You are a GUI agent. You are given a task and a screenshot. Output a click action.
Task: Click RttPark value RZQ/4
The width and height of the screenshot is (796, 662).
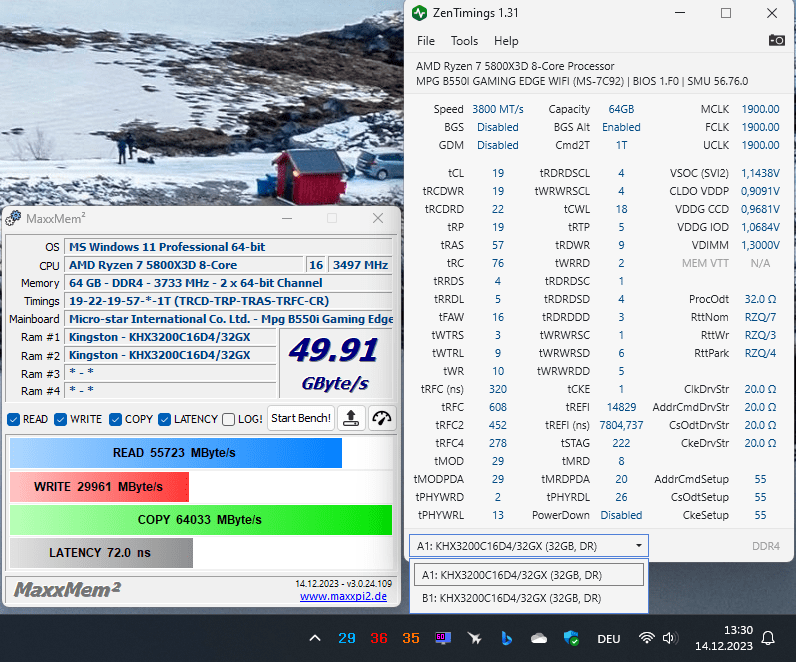[x=760, y=353]
